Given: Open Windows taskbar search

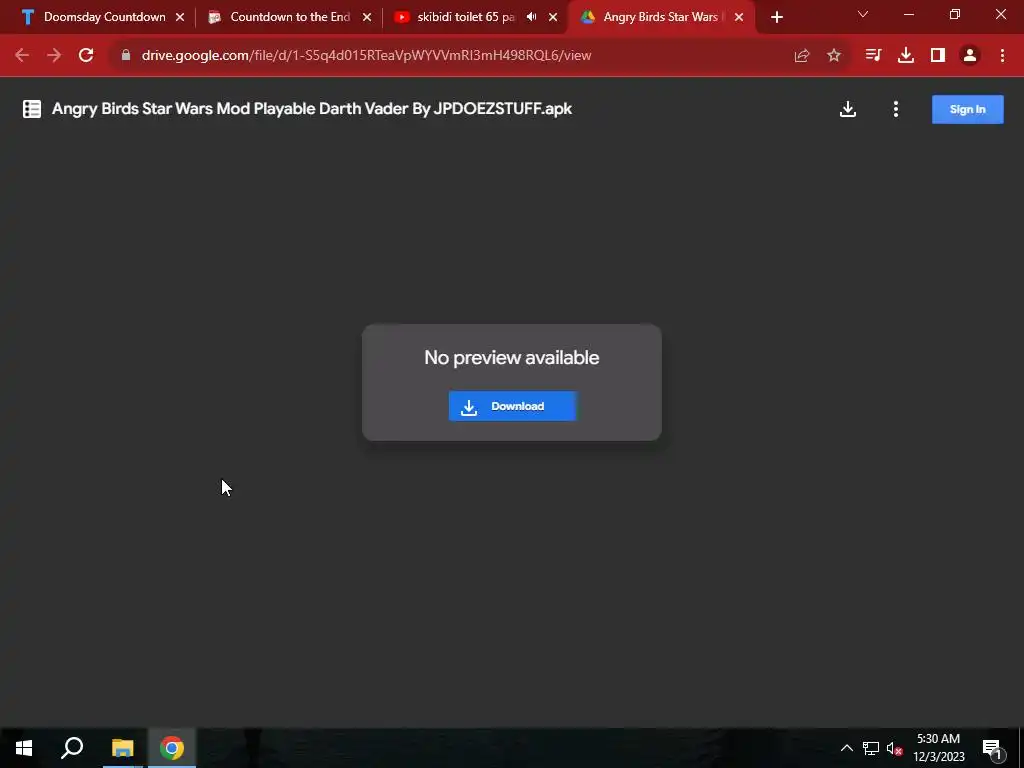Looking at the screenshot, I should pyautogui.click(x=72, y=748).
